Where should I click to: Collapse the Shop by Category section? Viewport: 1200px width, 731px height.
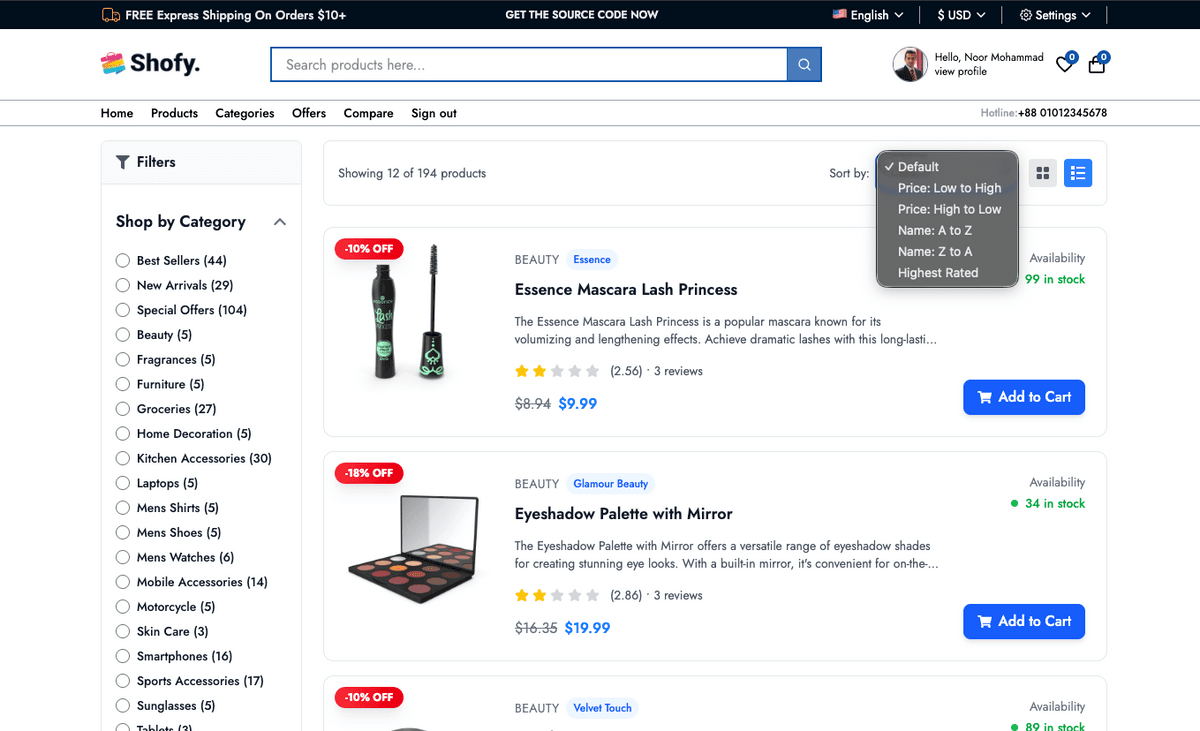point(280,222)
